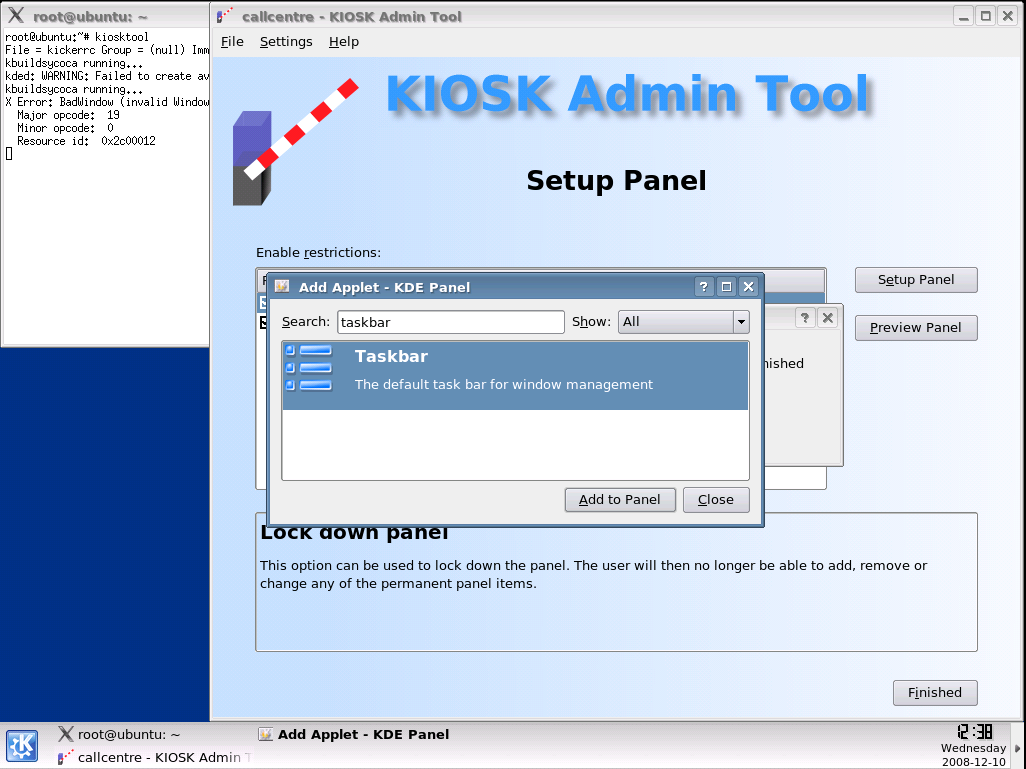Close the dialog hidden behind Add Applet
The image size is (1026, 769).
point(828,318)
